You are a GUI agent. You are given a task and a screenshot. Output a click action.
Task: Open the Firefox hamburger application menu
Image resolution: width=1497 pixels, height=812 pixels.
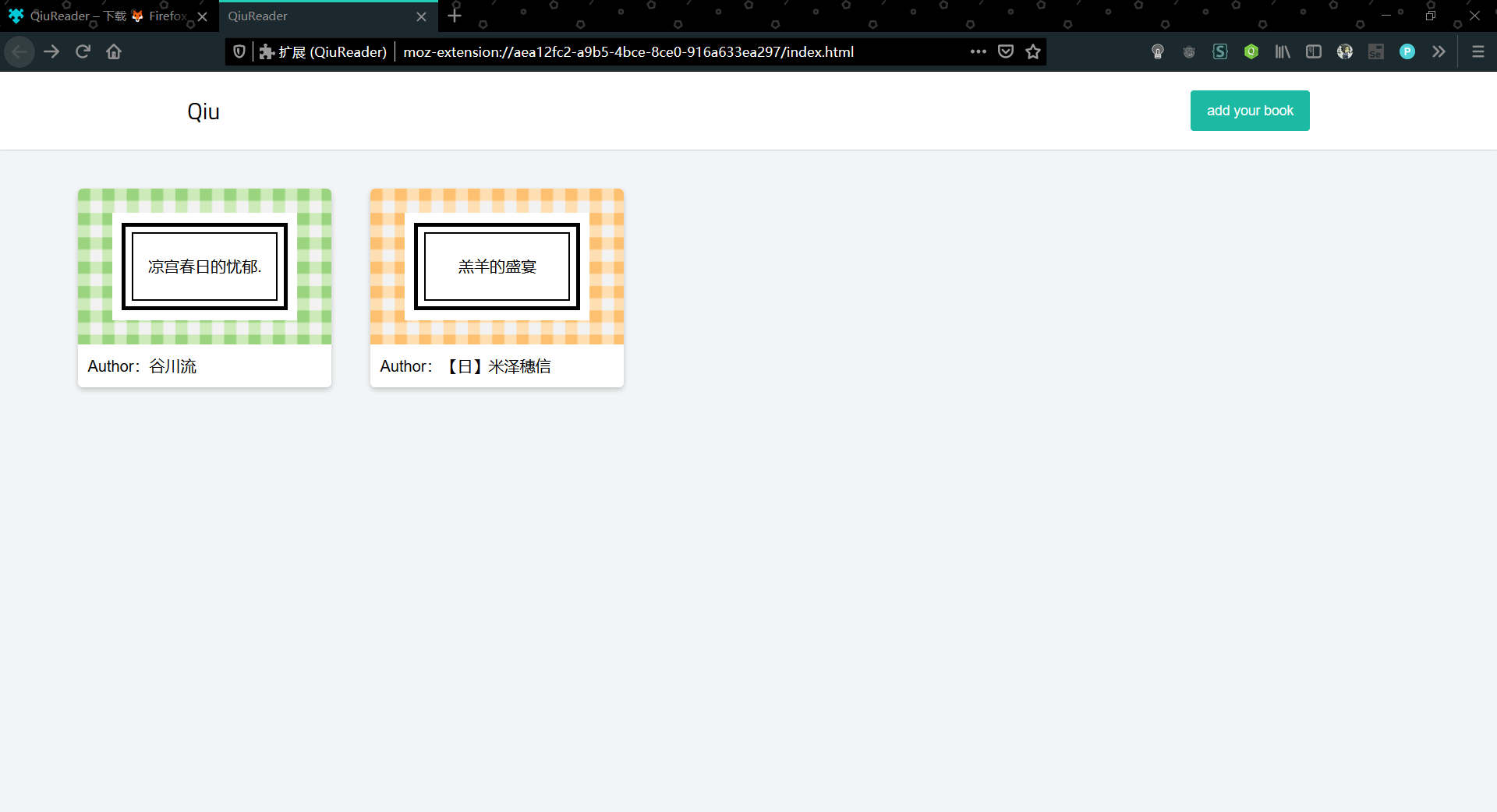pyautogui.click(x=1478, y=52)
